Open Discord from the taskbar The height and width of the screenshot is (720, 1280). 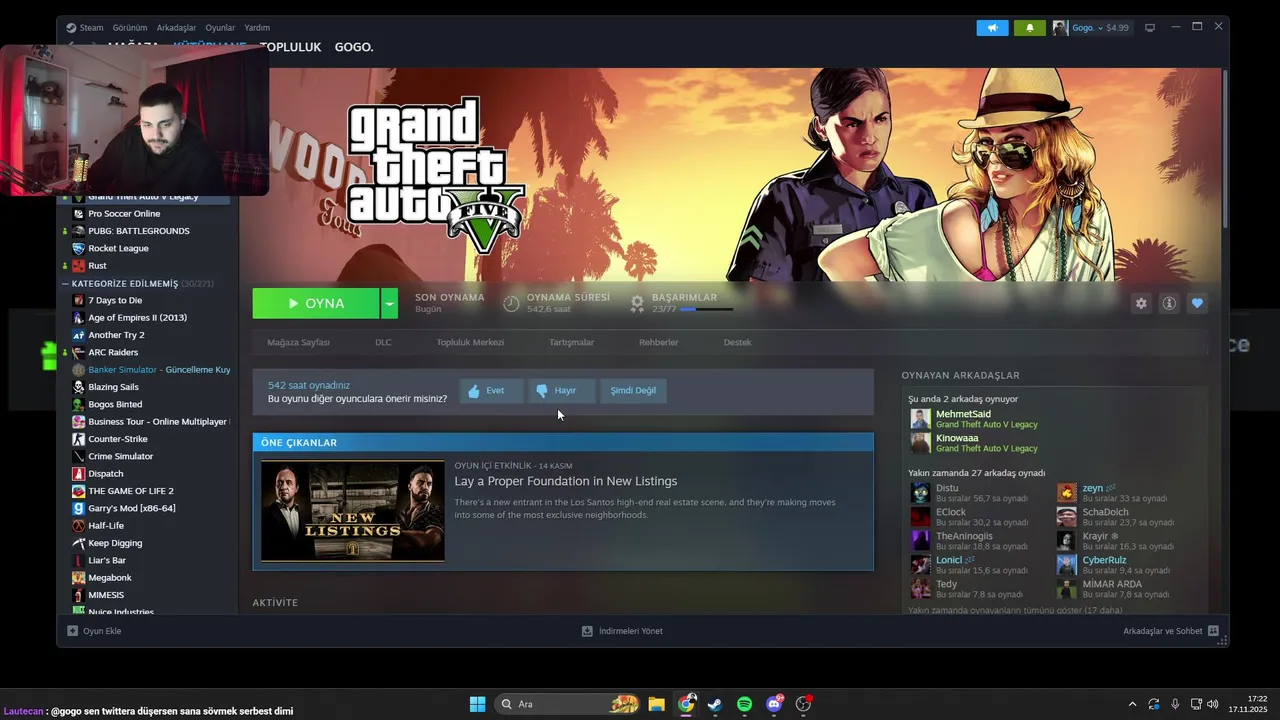(x=774, y=704)
